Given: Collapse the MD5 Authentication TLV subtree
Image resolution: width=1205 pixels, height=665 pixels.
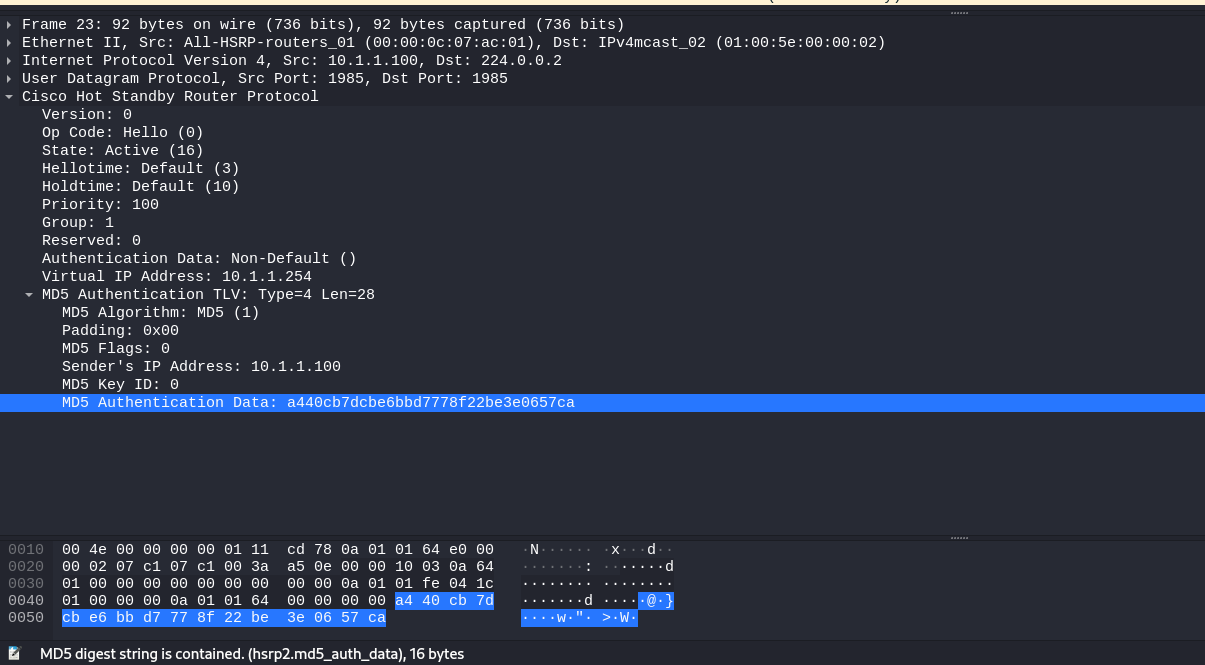Looking at the screenshot, I should coord(28,294).
